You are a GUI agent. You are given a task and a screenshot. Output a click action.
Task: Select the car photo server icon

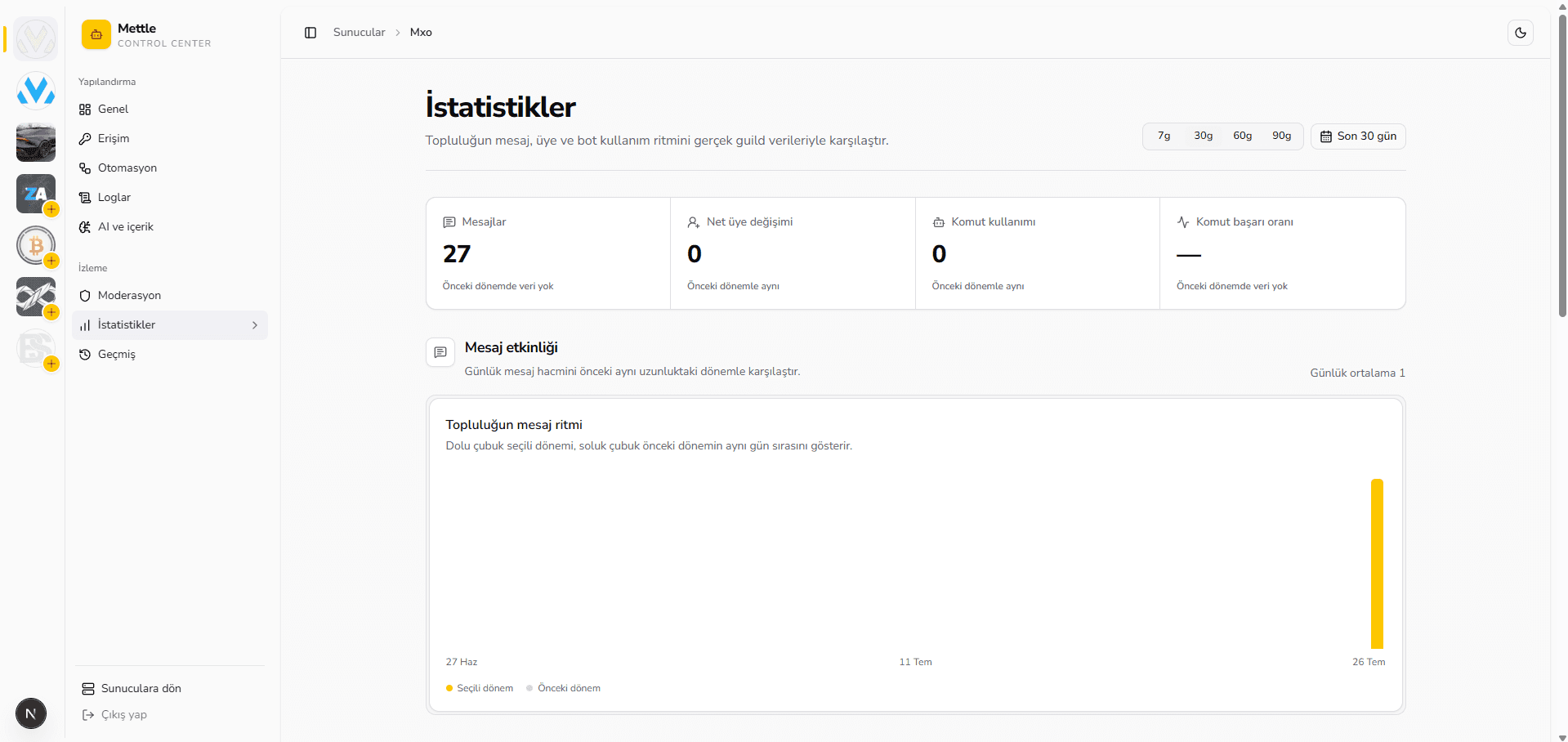(x=36, y=142)
